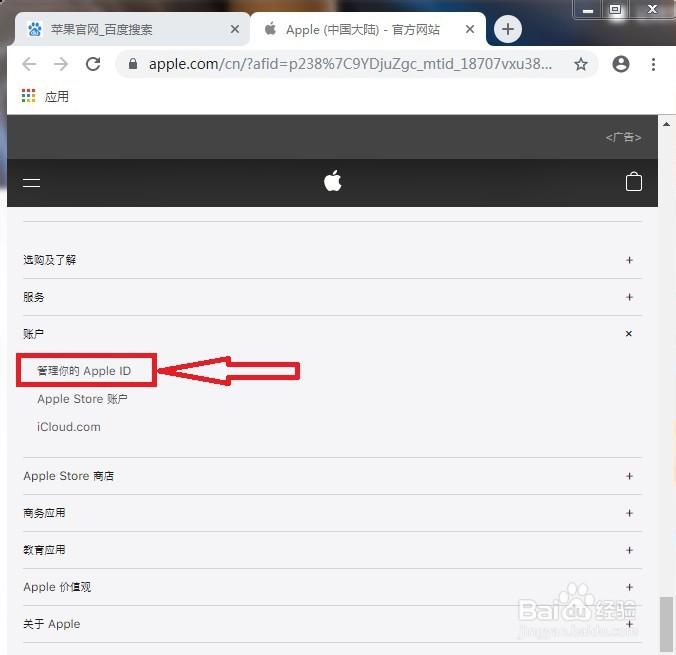Click the browser back arrow
Screen dimensions: 676x655
29,64
